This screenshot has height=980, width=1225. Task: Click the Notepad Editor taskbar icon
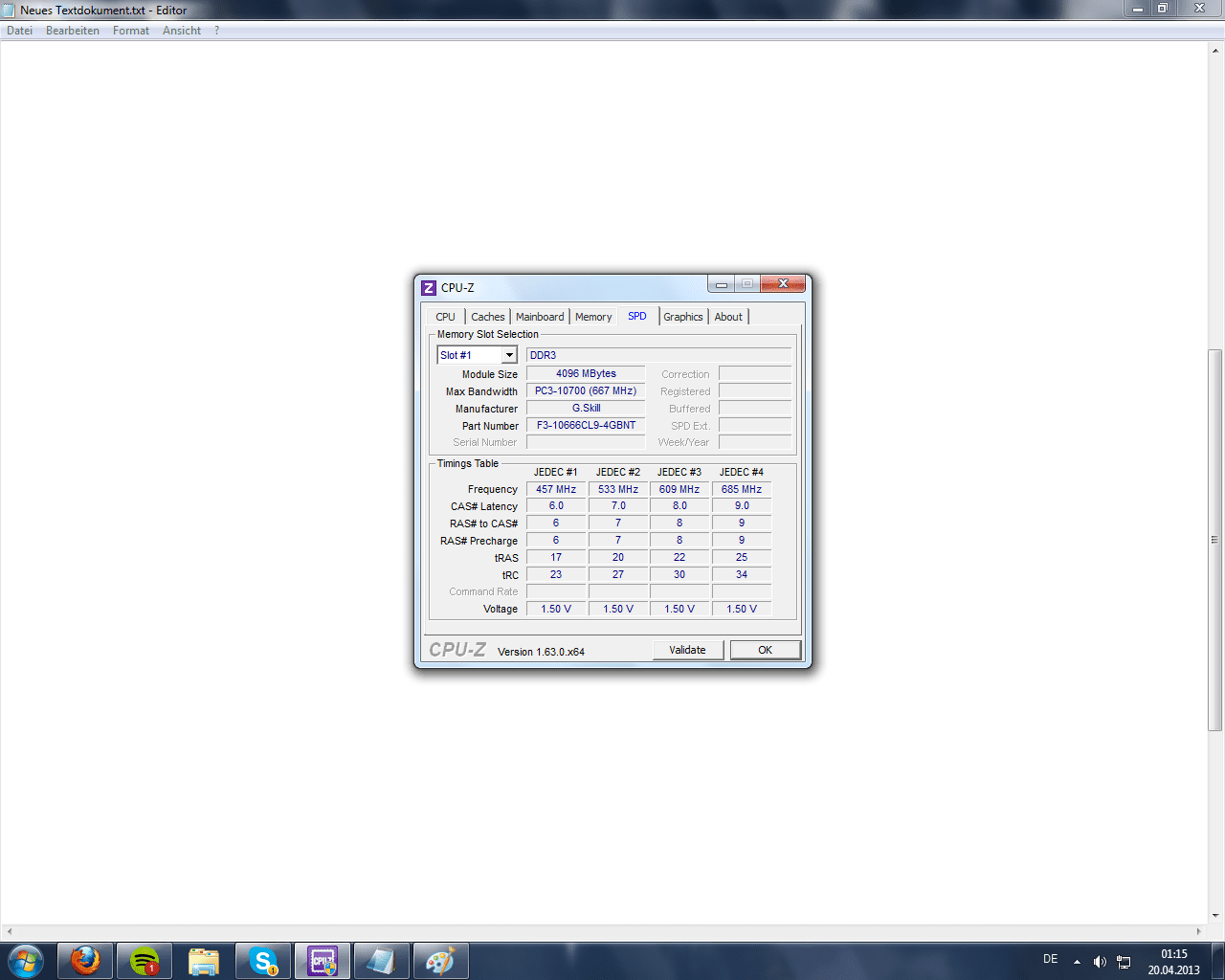click(x=382, y=961)
